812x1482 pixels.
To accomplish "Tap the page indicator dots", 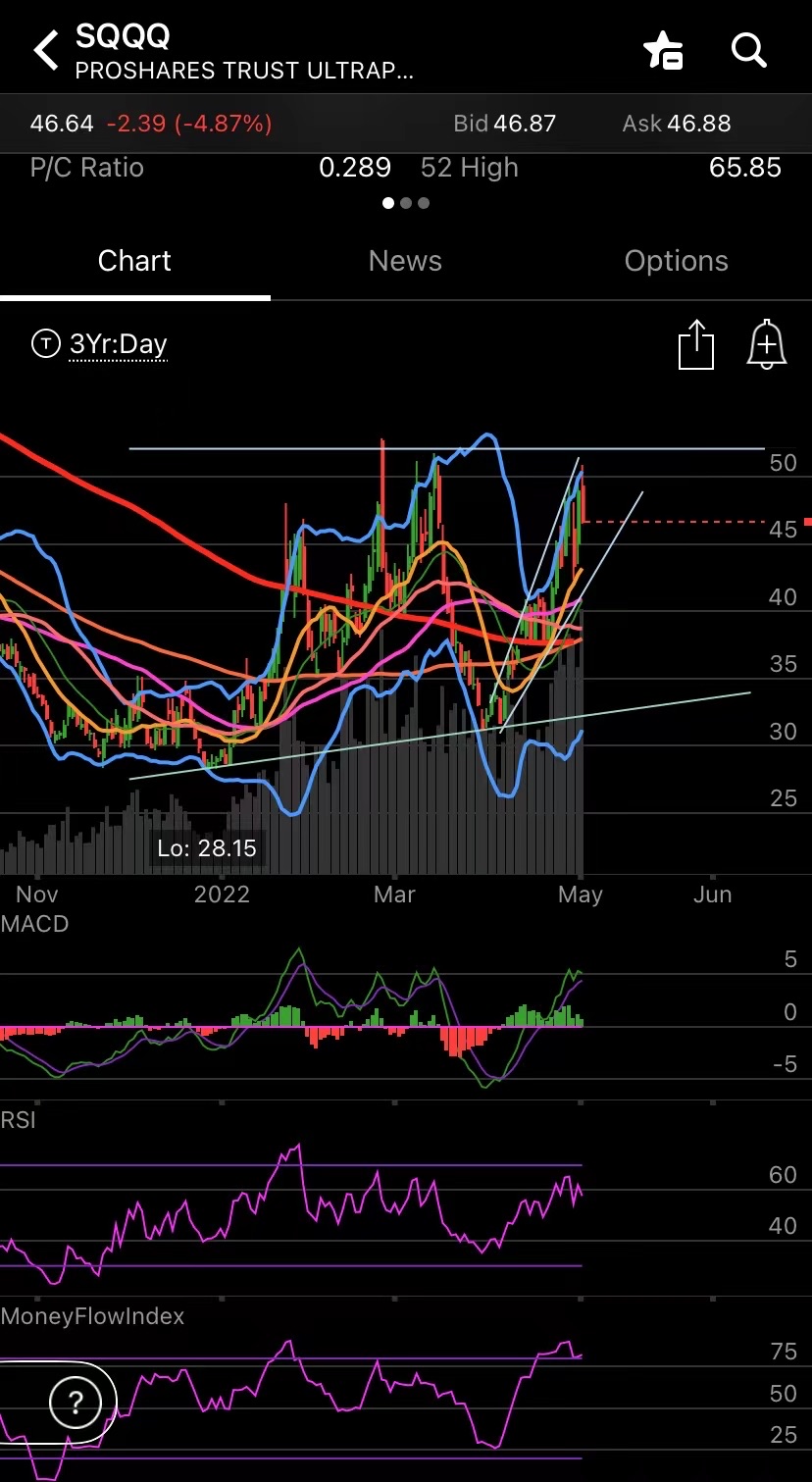I will pyautogui.click(x=406, y=203).
